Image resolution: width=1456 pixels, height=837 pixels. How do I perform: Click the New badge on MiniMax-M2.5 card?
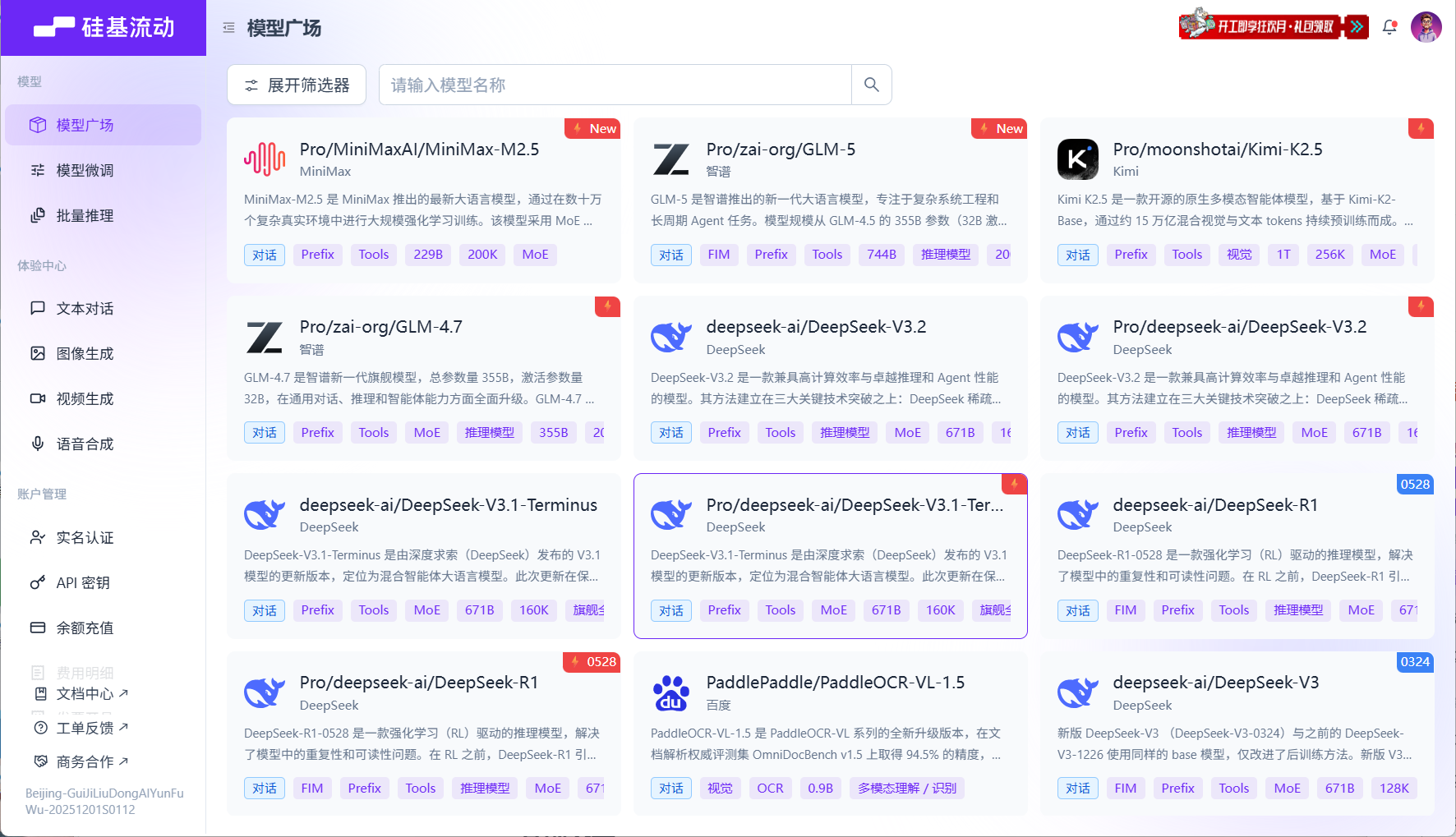coord(592,128)
